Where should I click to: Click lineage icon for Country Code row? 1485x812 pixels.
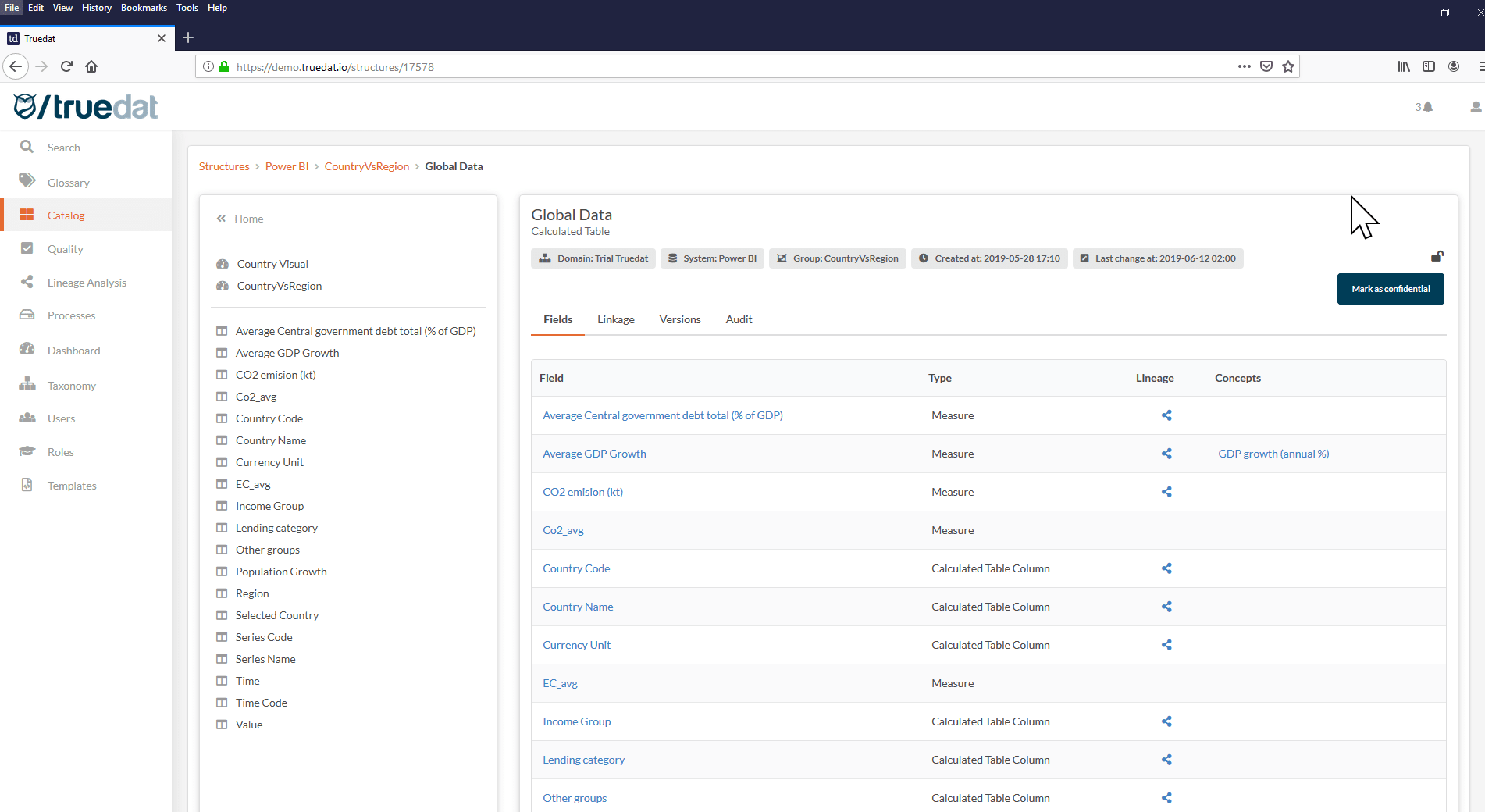pyautogui.click(x=1166, y=568)
